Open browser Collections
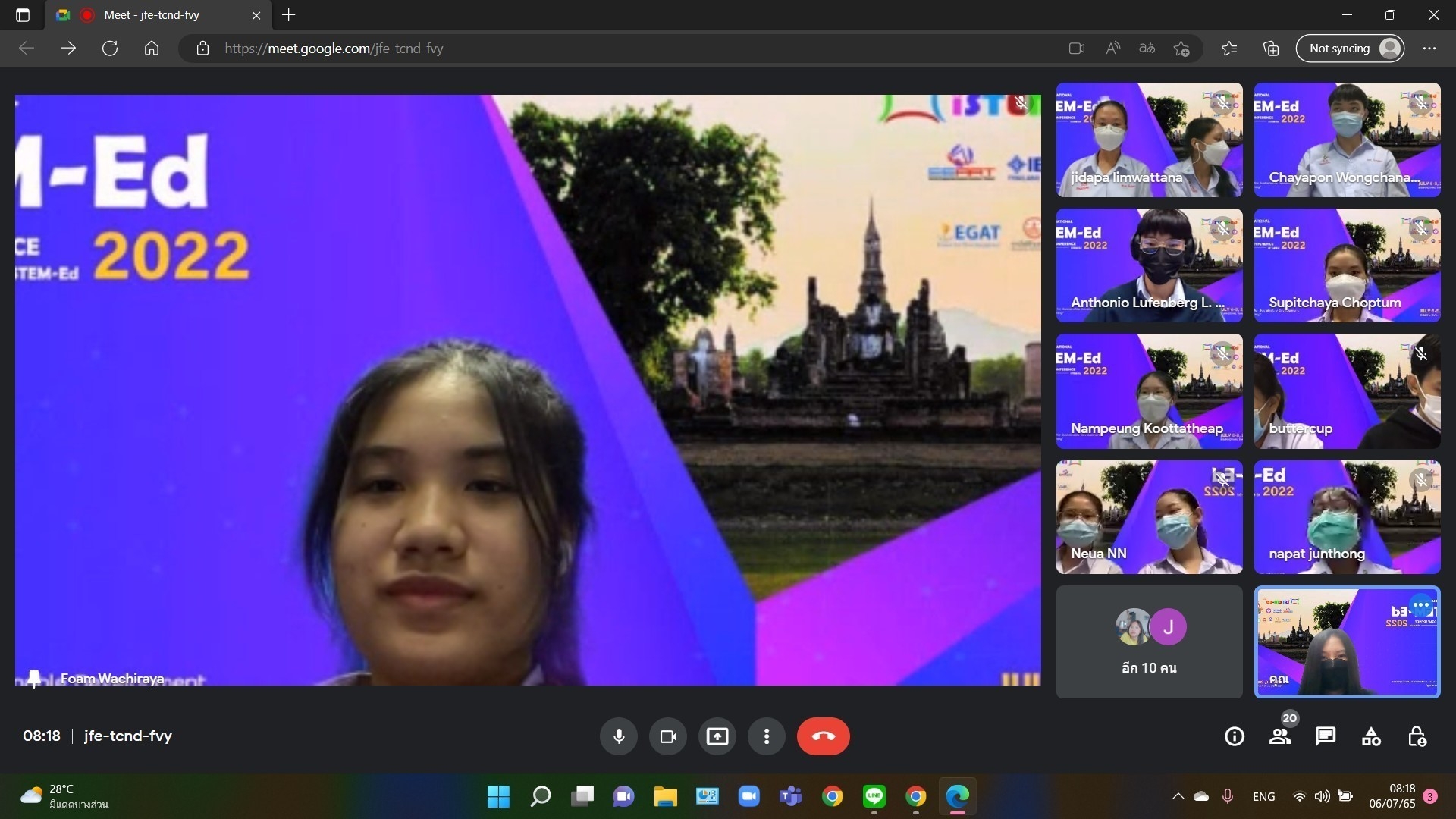 1271,49
